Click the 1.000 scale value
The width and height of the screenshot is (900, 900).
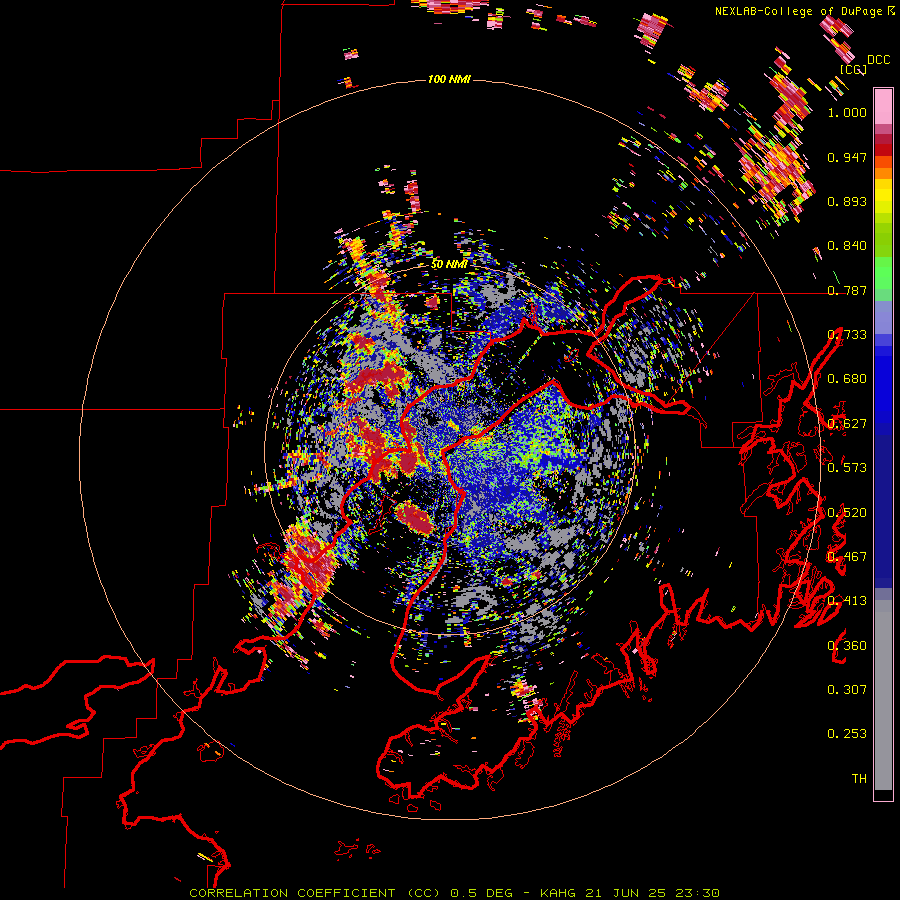pyautogui.click(x=847, y=112)
